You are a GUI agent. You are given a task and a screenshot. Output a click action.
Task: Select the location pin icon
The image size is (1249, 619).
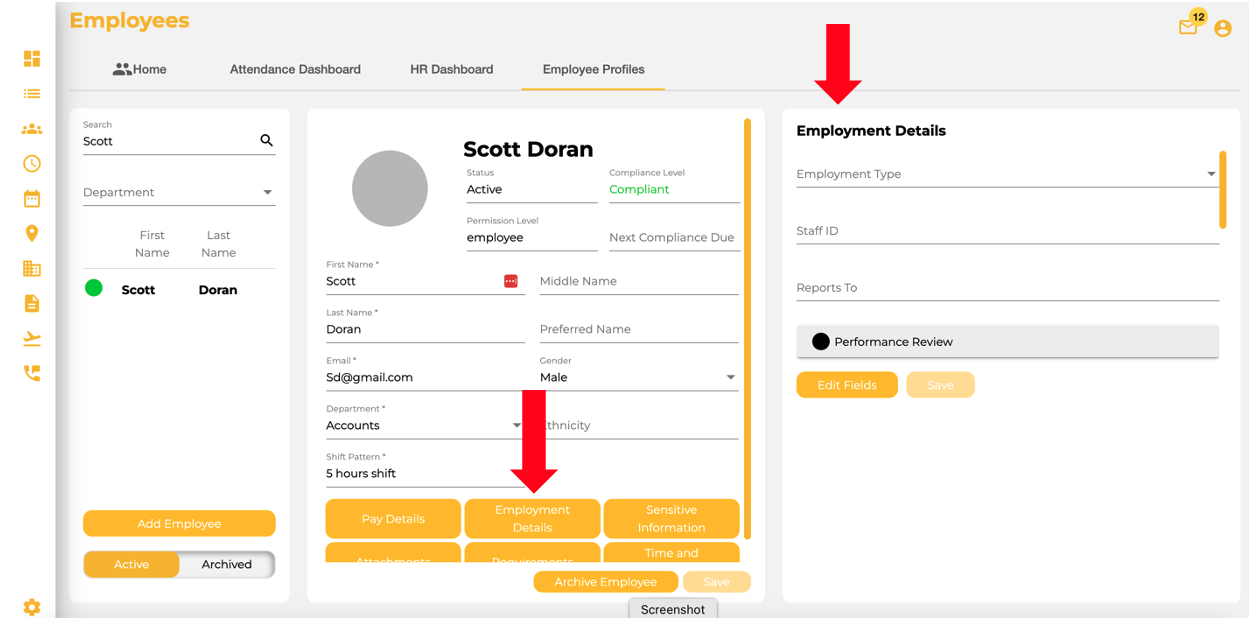31,233
